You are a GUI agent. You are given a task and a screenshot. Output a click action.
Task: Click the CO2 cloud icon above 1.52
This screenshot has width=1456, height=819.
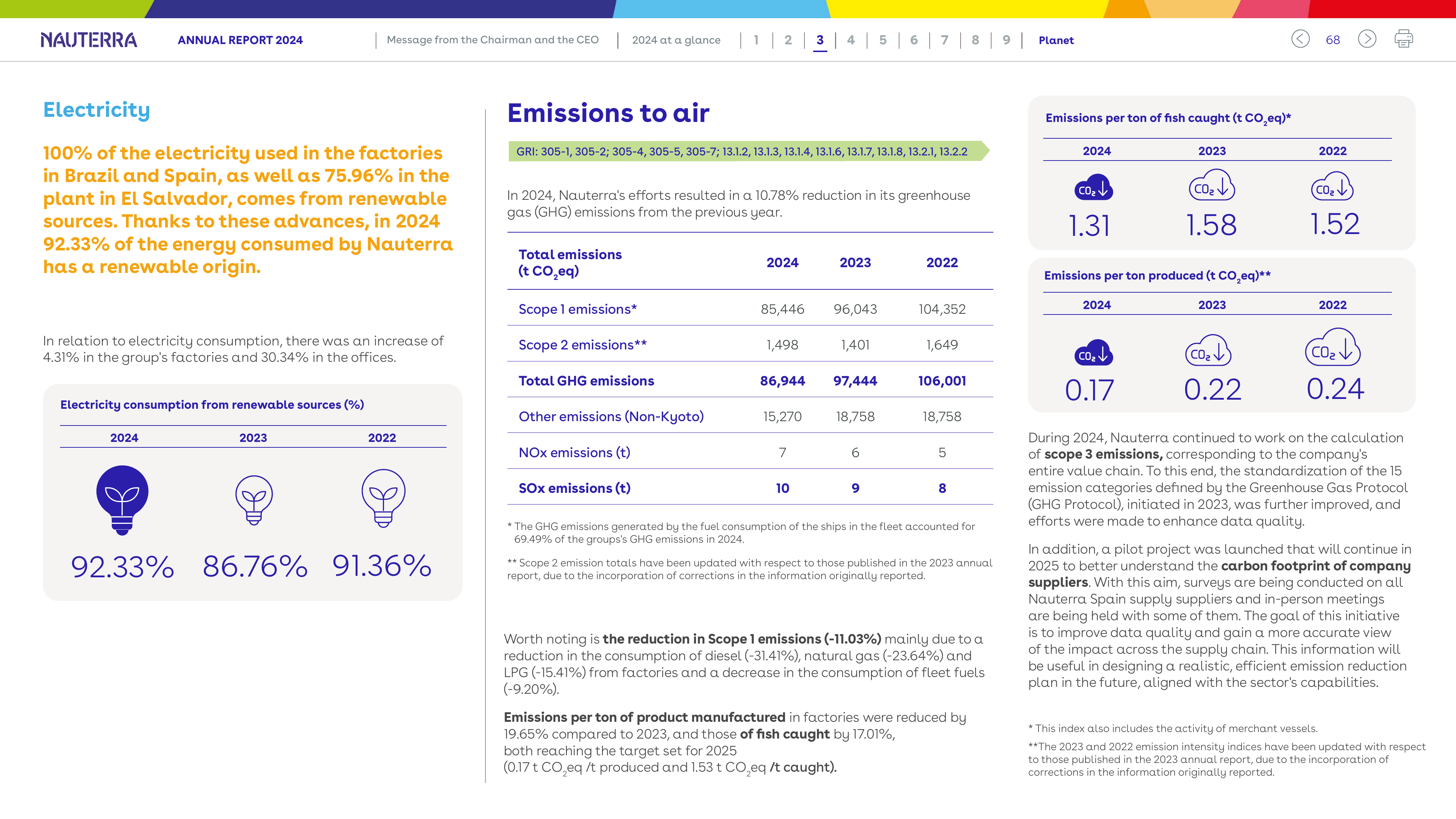(x=1332, y=186)
